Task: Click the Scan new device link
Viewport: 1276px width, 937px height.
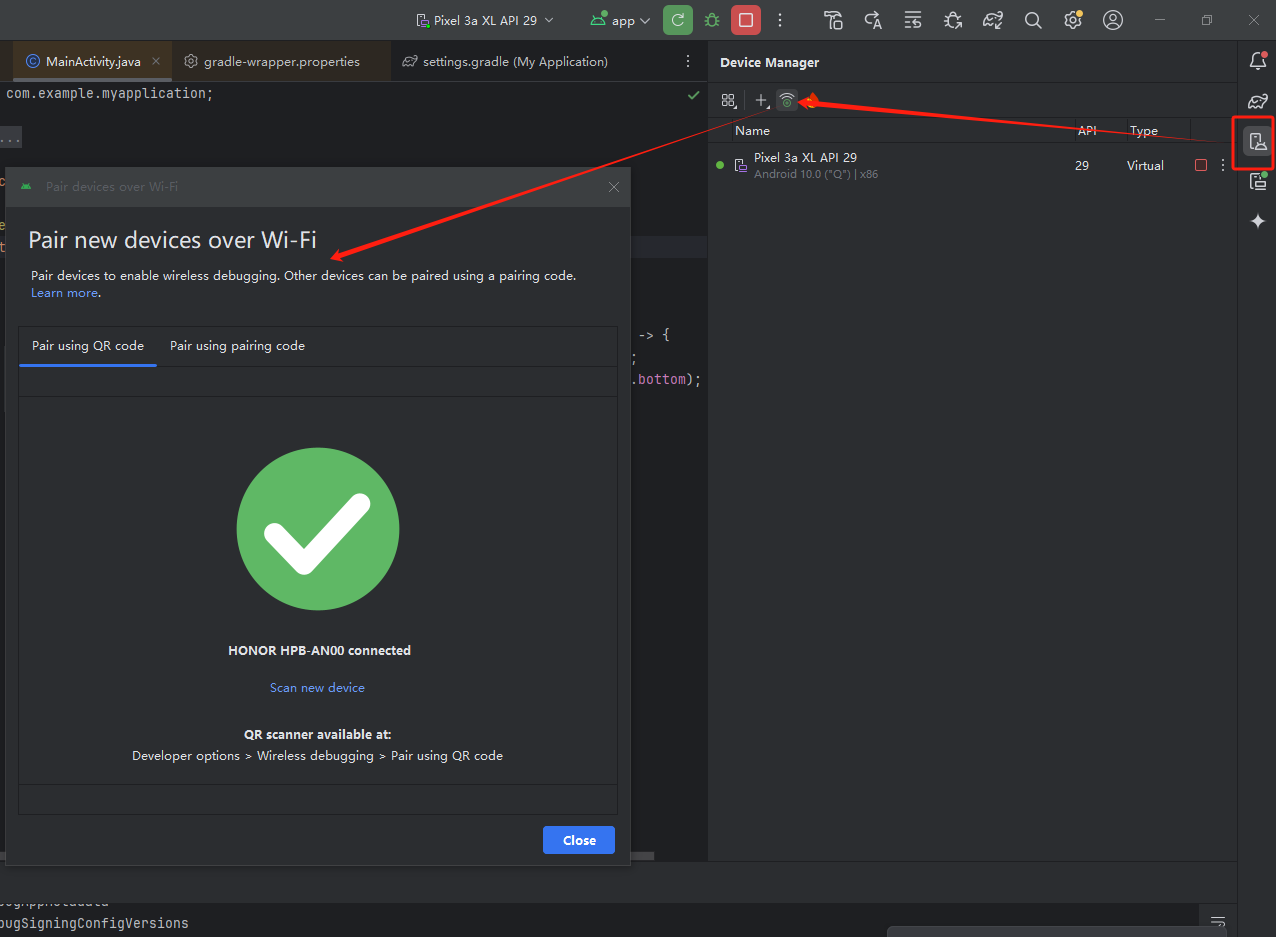Action: pos(317,688)
